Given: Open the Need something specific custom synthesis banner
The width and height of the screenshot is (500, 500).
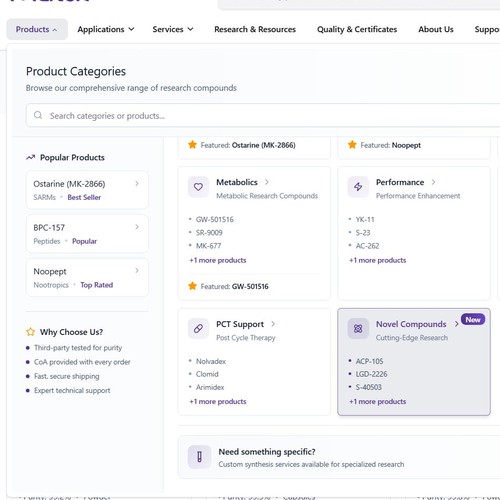Looking at the screenshot, I should (339, 457).
